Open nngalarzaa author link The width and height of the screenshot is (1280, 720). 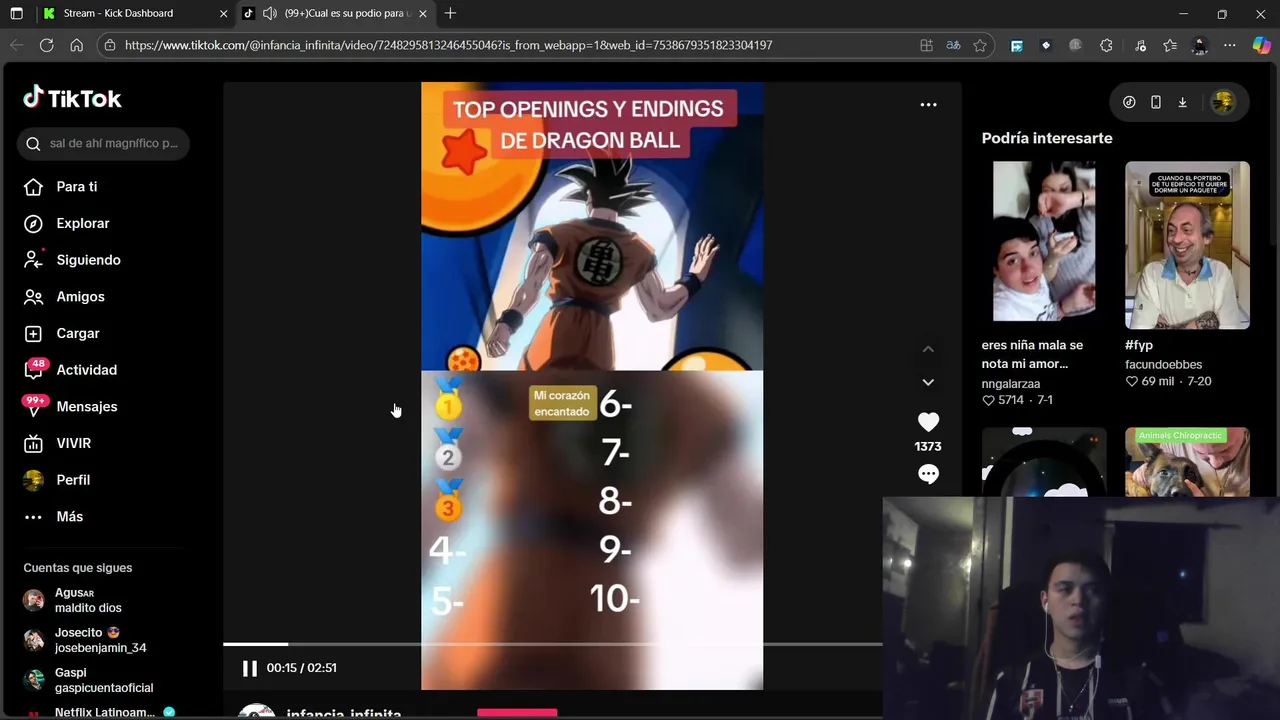[x=1011, y=384]
